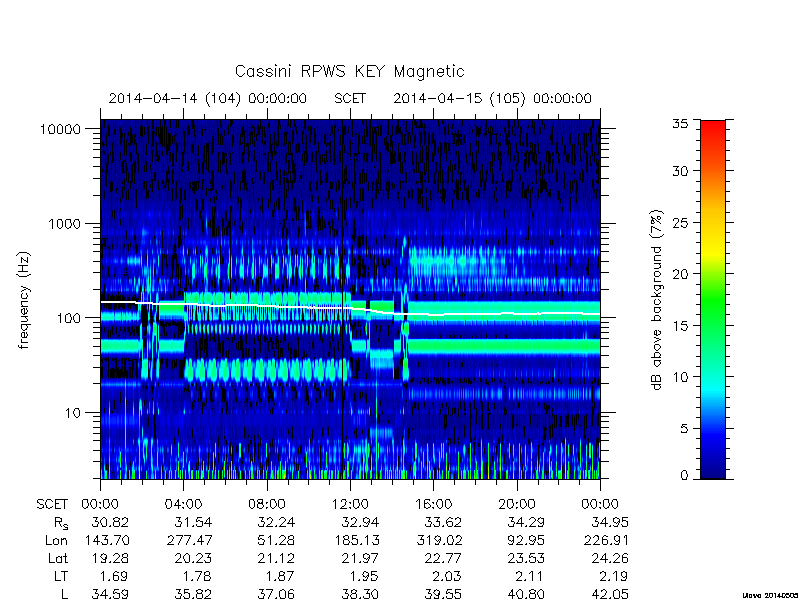Image resolution: width=800 pixels, height=600 pixels.
Task: Select the LT value 2.11
Action: [x=531, y=577]
